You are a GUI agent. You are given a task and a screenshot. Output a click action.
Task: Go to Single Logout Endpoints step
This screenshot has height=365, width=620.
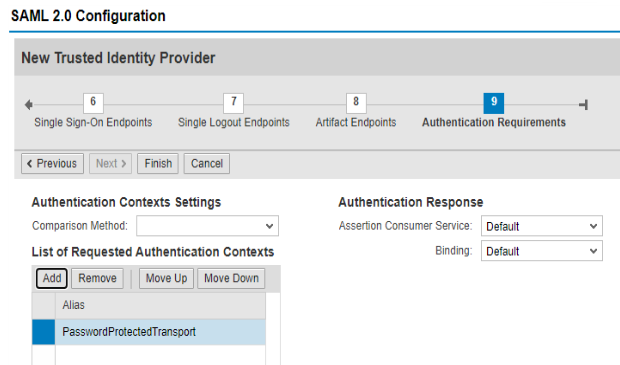pyautogui.click(x=234, y=122)
